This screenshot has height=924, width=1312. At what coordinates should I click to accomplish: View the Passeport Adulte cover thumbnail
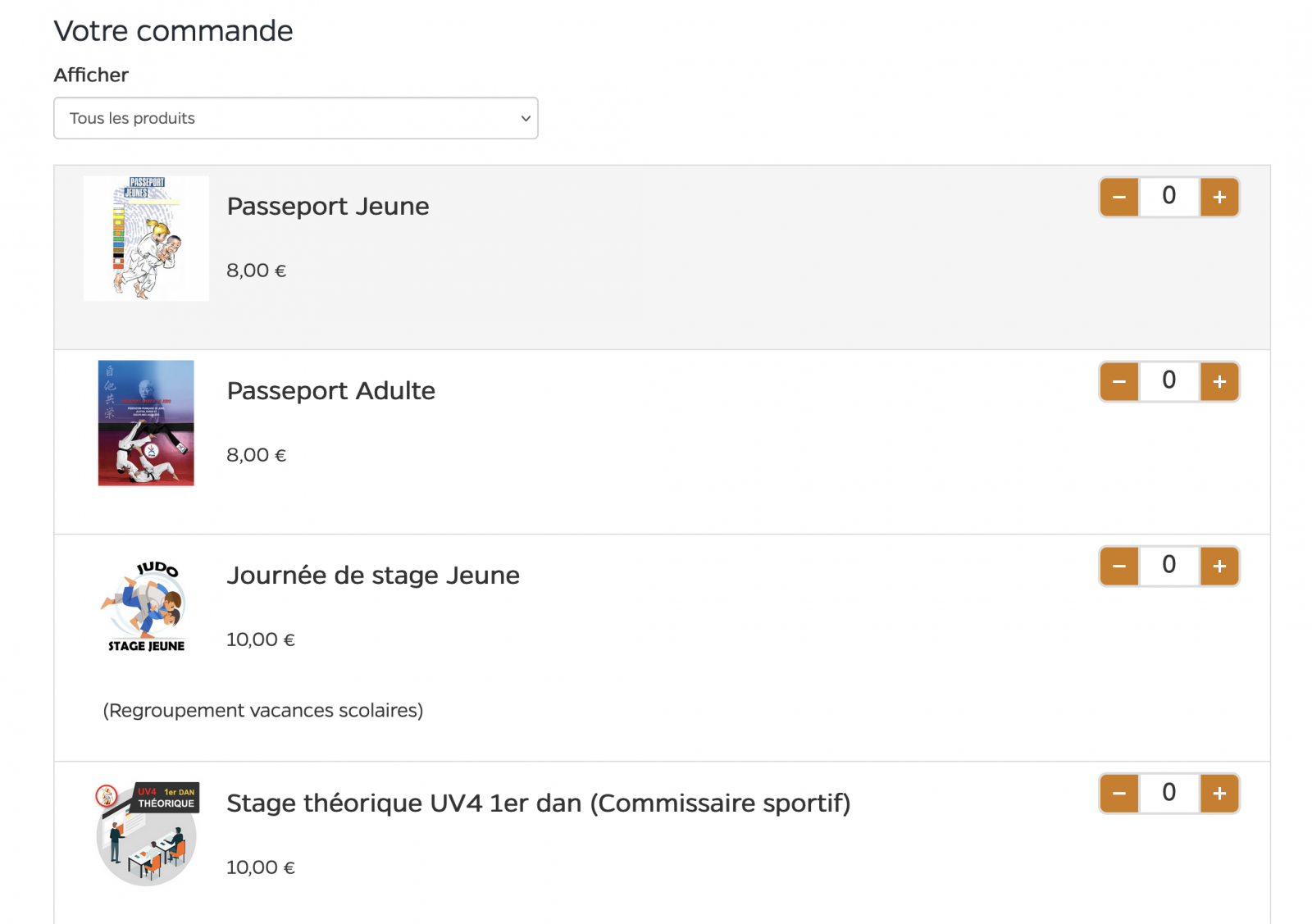146,423
